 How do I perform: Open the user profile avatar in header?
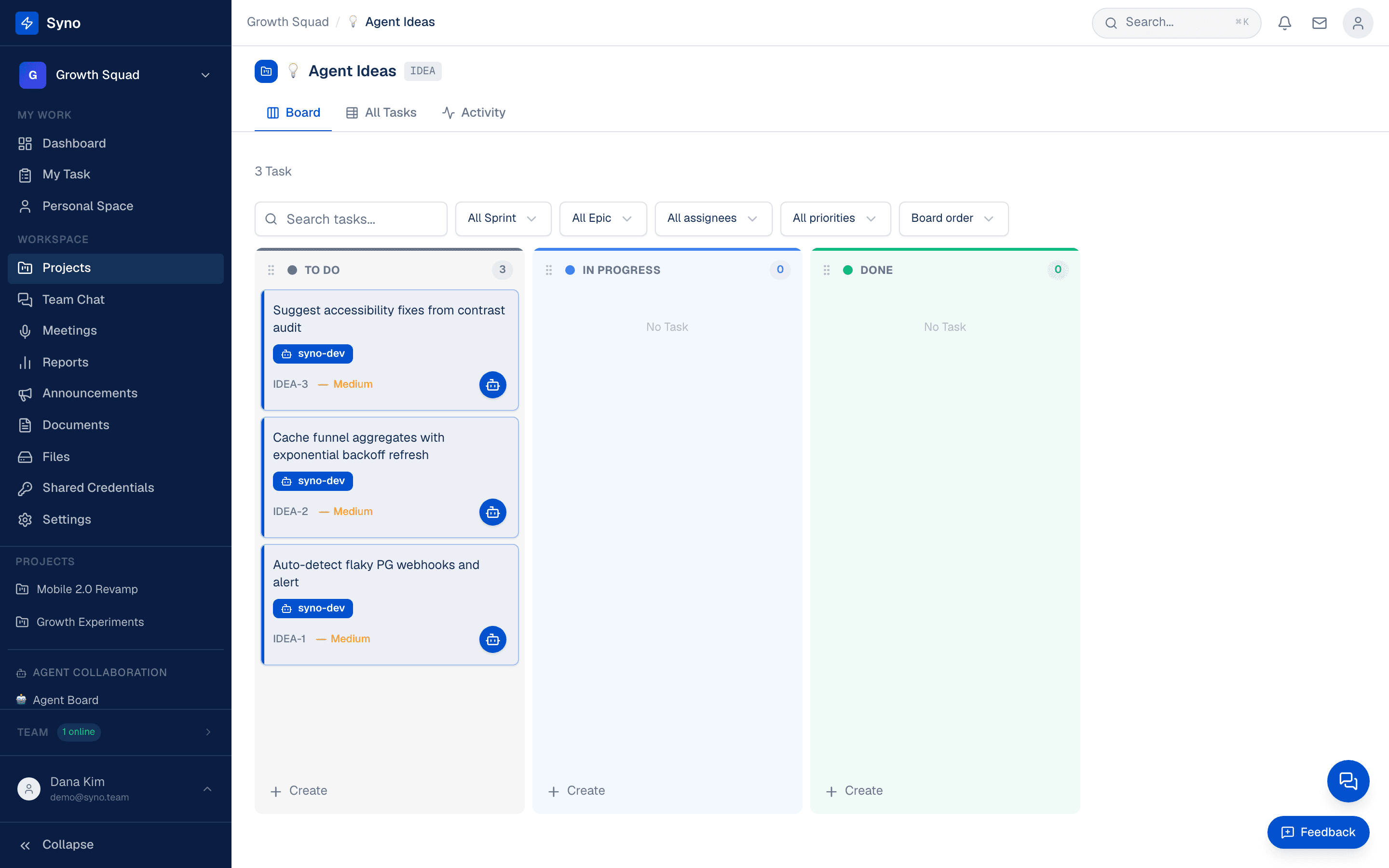click(x=1358, y=23)
